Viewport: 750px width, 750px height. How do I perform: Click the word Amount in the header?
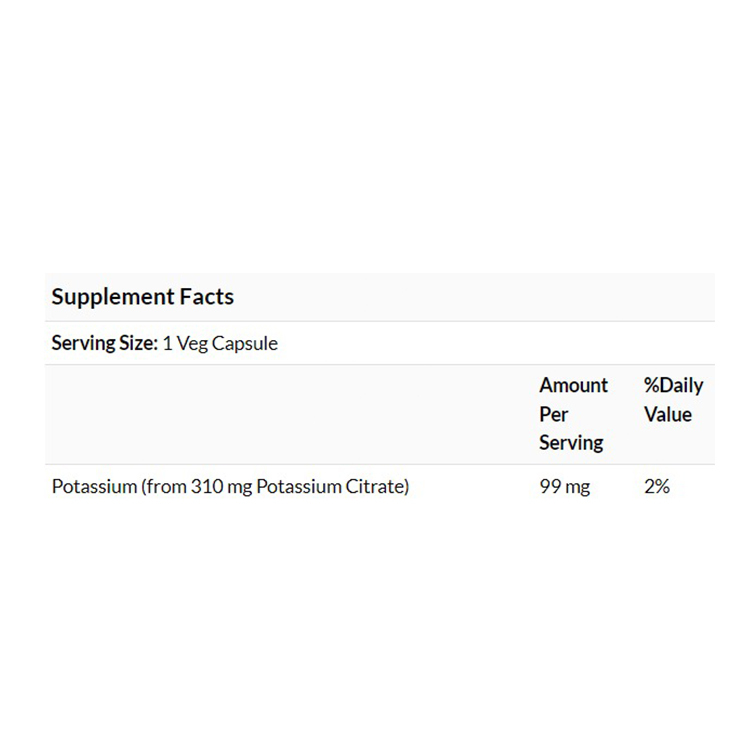[573, 386]
